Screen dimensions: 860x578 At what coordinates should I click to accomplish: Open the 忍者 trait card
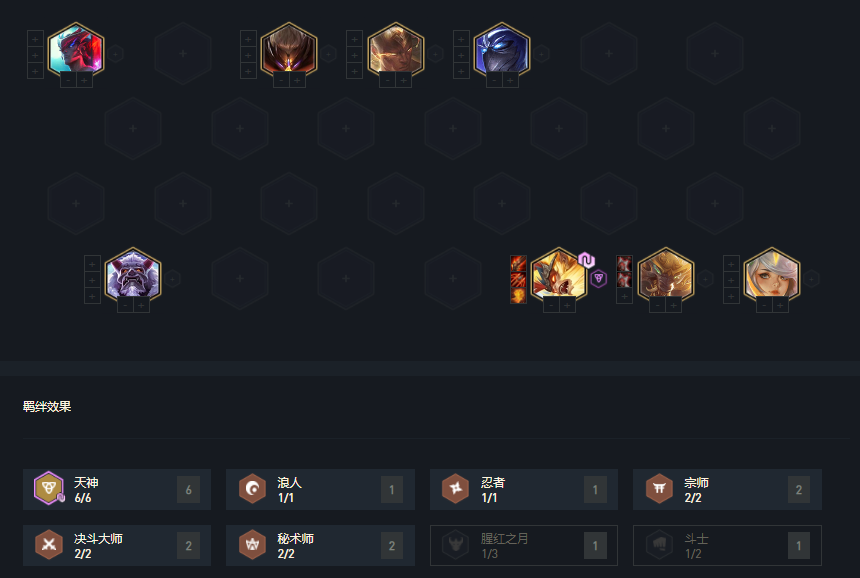click(524, 490)
